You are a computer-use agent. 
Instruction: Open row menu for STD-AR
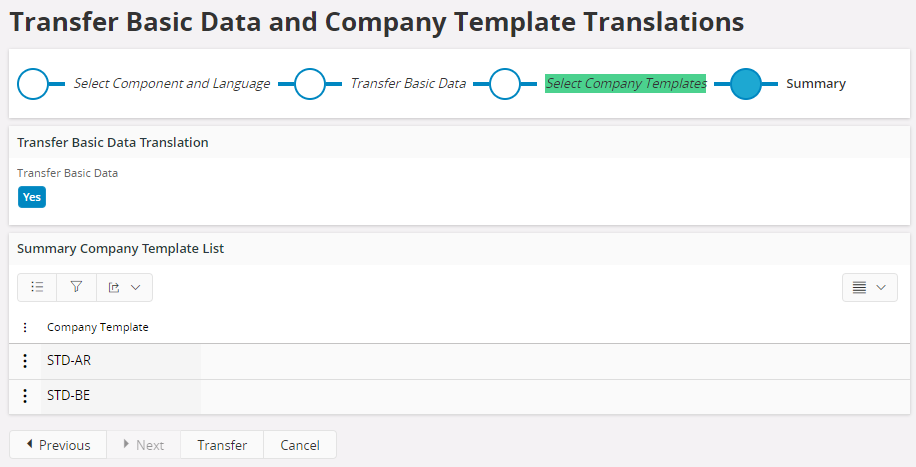pos(25,361)
